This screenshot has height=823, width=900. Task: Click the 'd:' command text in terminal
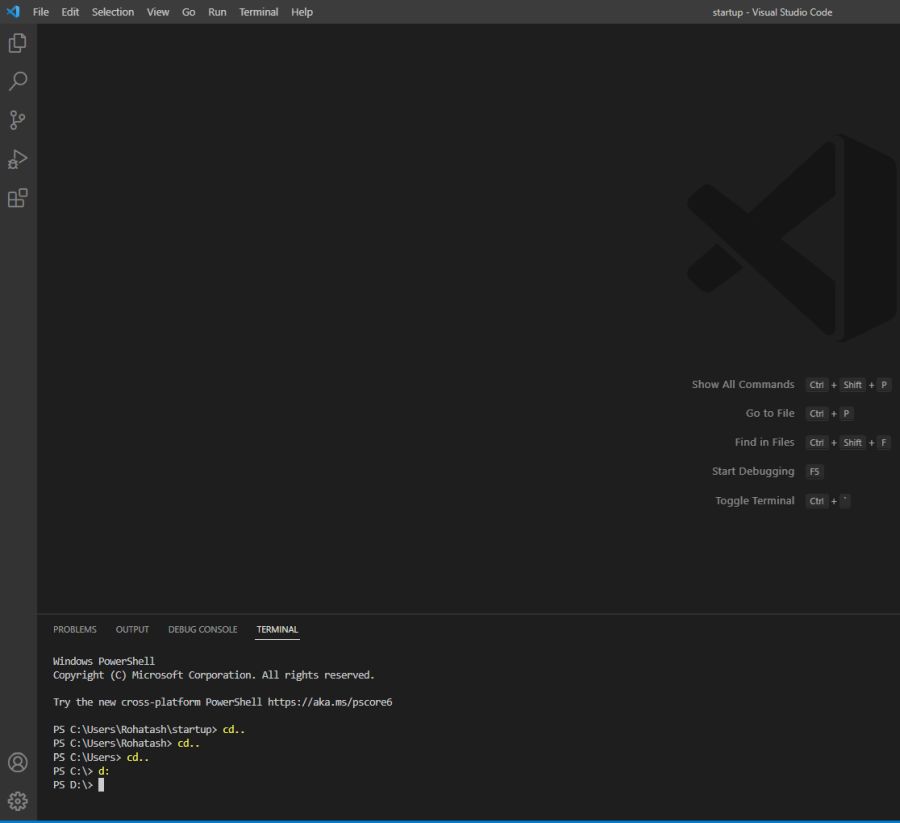[104, 771]
